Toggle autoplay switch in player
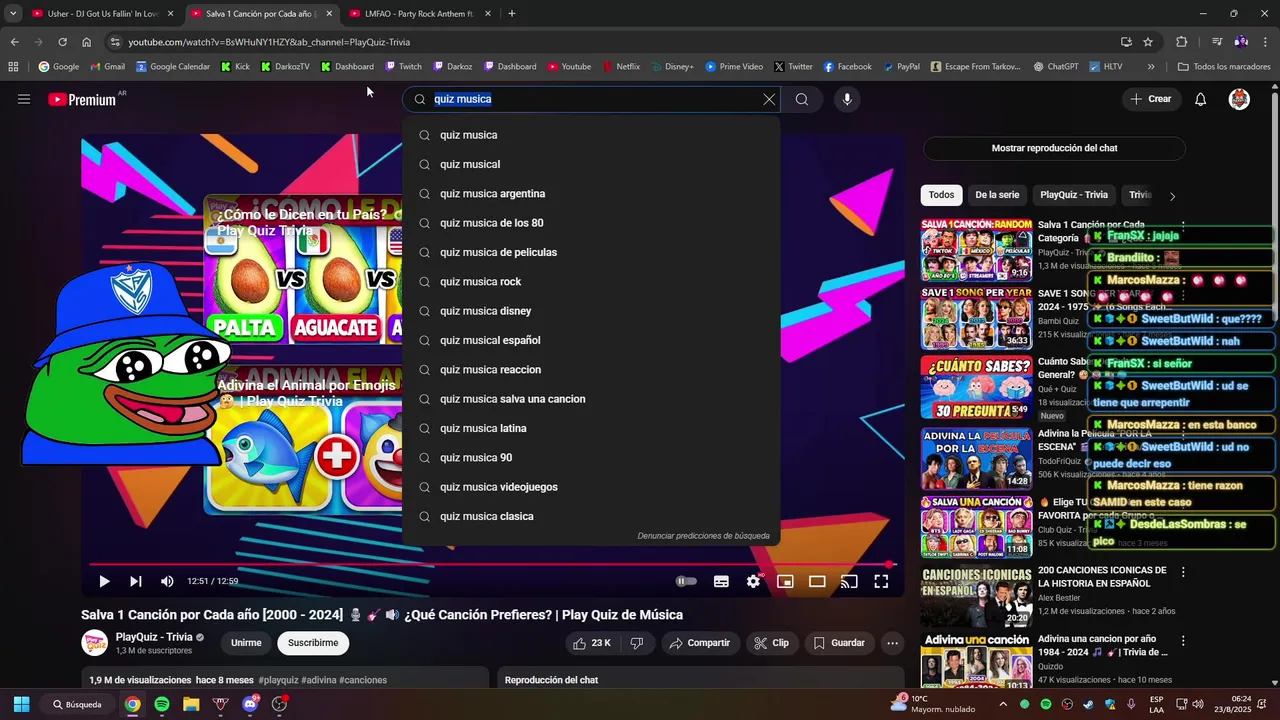The width and height of the screenshot is (1280, 720). [x=686, y=581]
